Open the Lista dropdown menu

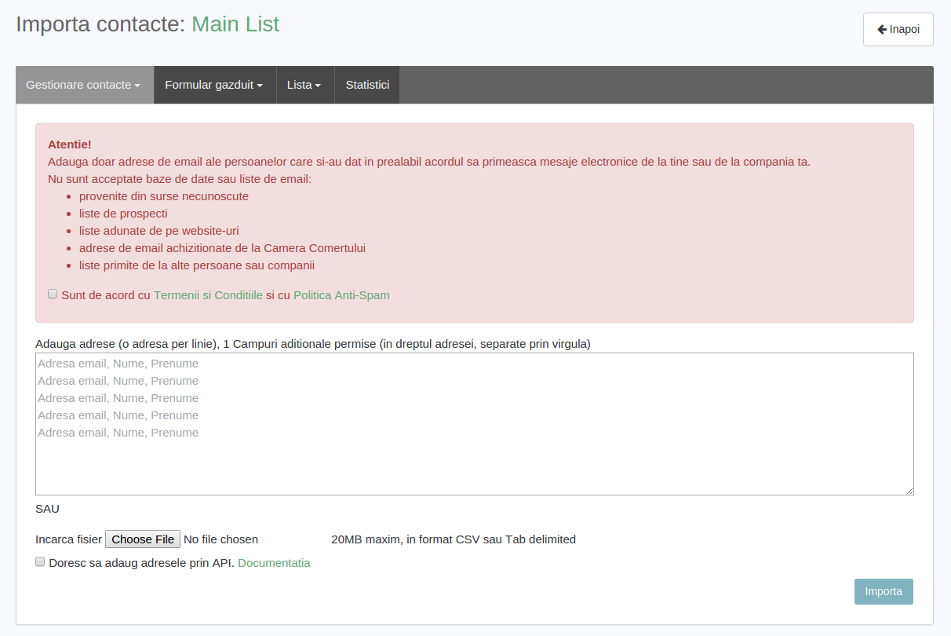coord(304,85)
